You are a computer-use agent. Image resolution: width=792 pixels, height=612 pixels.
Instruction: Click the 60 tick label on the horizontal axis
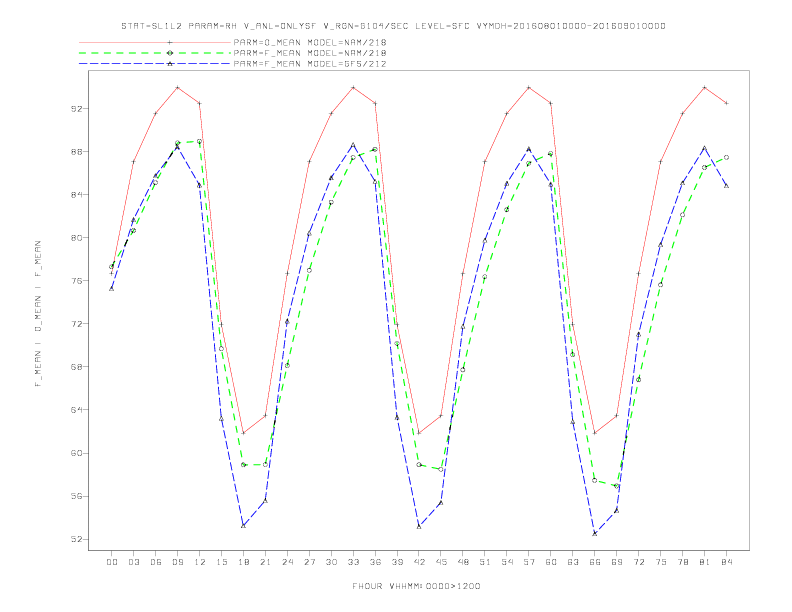551,562
